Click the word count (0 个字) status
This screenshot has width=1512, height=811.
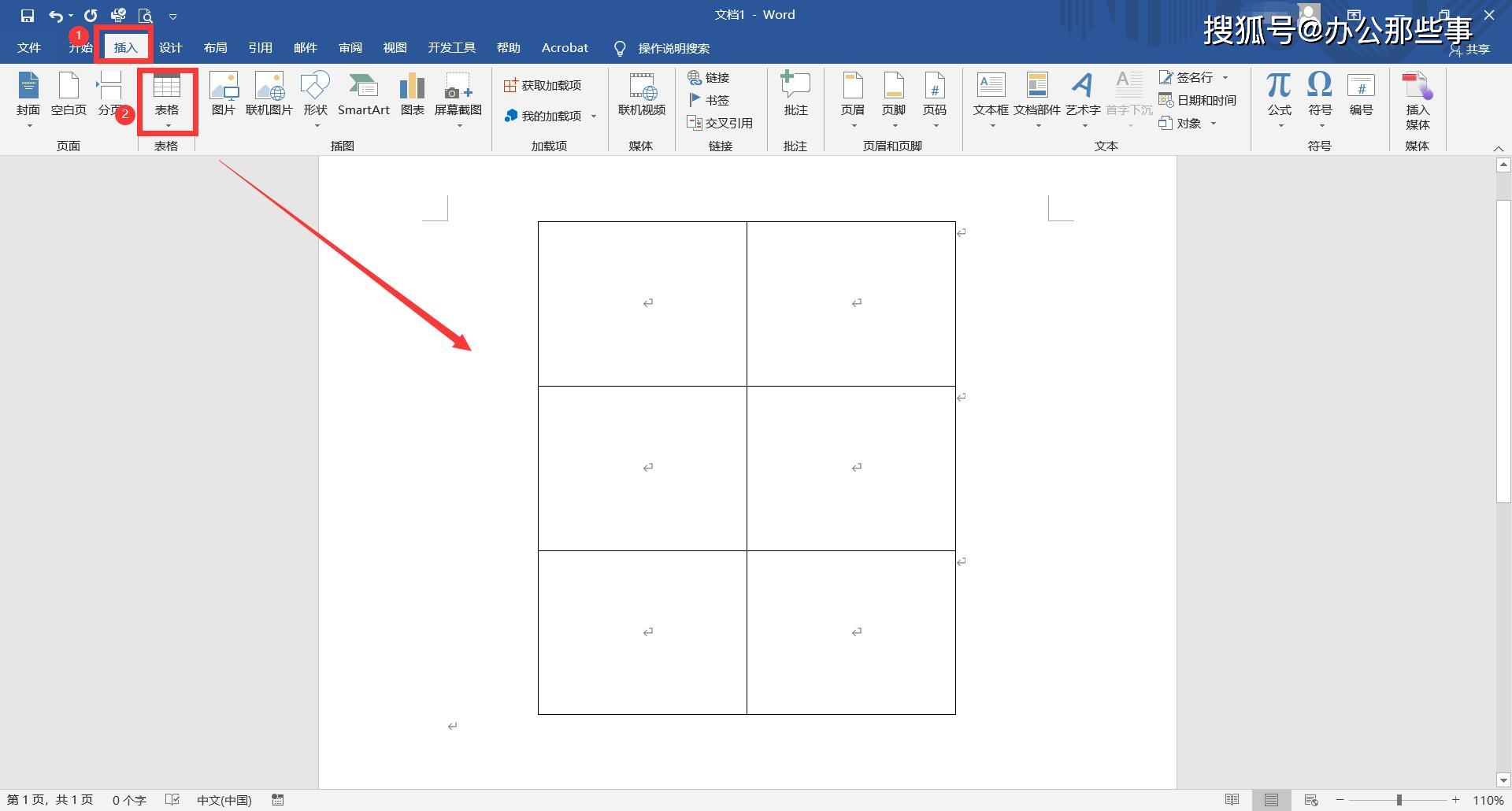[x=129, y=800]
